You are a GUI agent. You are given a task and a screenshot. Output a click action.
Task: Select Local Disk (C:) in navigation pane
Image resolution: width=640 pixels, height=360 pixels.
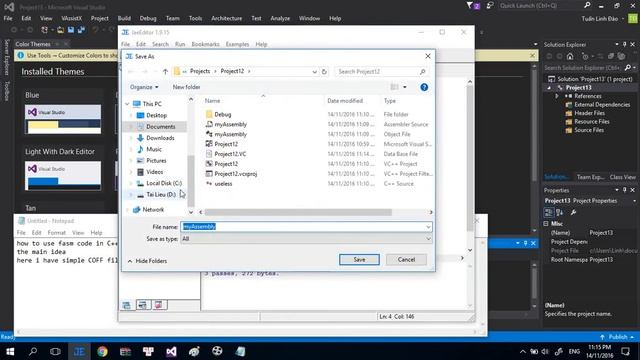pyautogui.click(x=164, y=183)
